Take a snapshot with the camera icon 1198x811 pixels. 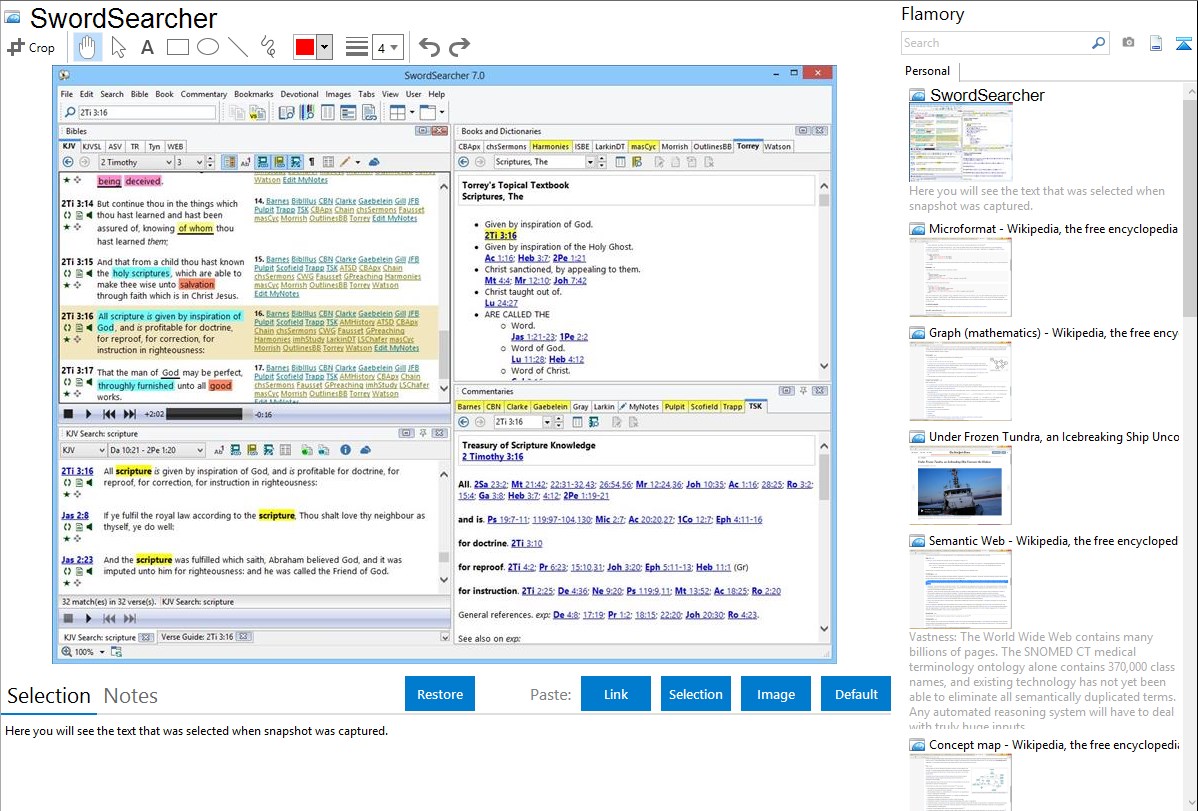coord(1128,43)
